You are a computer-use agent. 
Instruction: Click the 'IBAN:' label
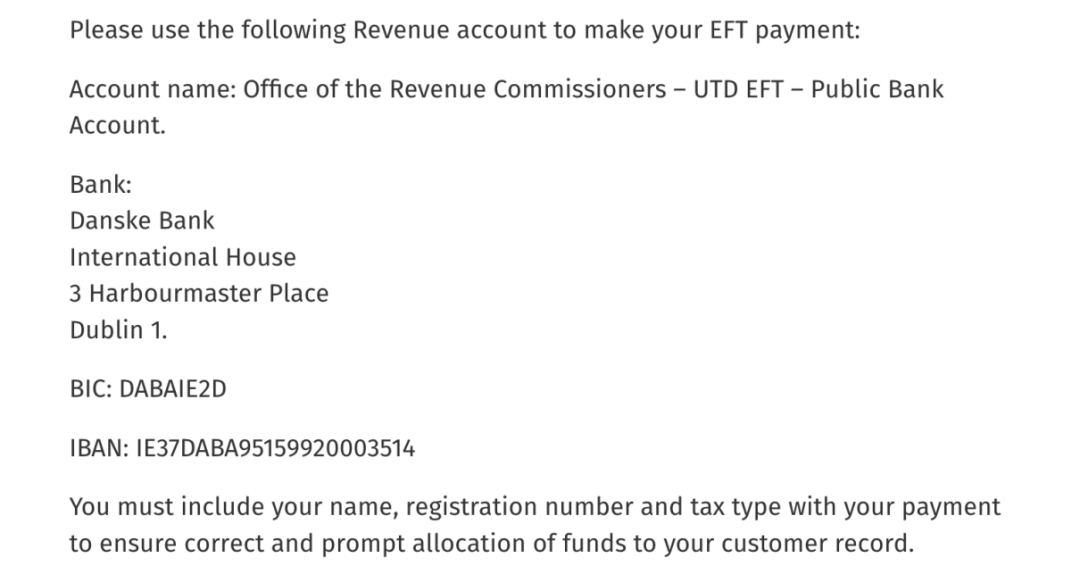[x=99, y=448]
